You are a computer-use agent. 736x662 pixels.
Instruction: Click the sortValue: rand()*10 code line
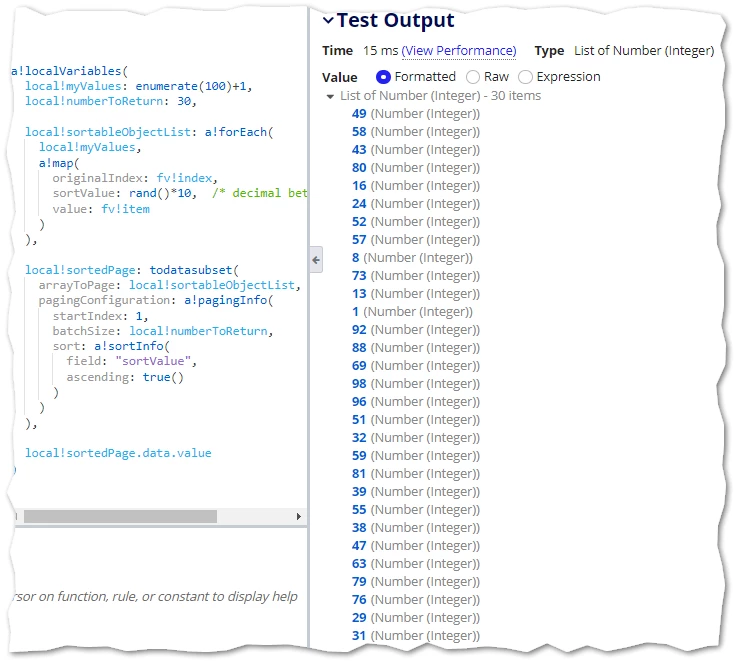[x=124, y=193]
